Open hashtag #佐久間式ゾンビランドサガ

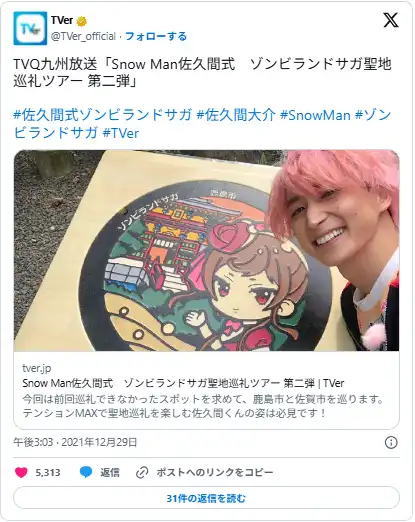(103, 115)
